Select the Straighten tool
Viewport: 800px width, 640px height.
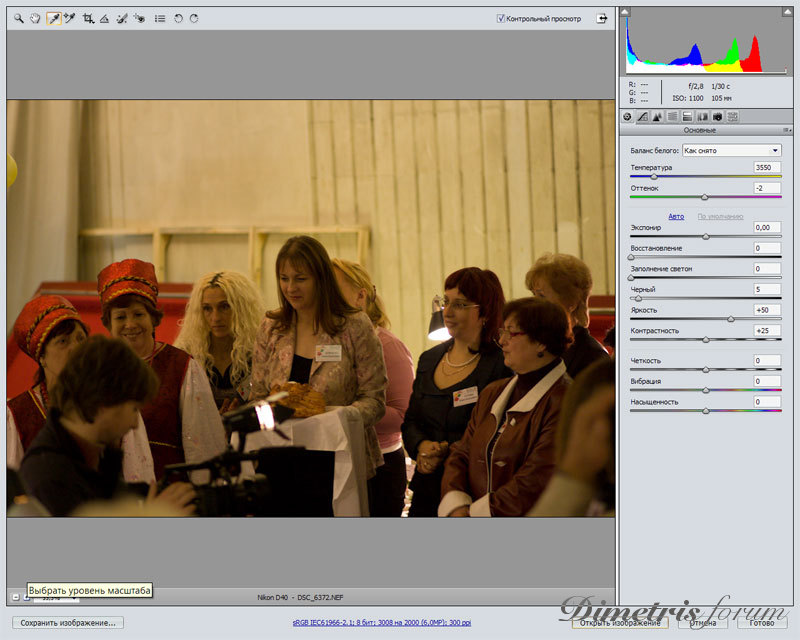point(104,18)
